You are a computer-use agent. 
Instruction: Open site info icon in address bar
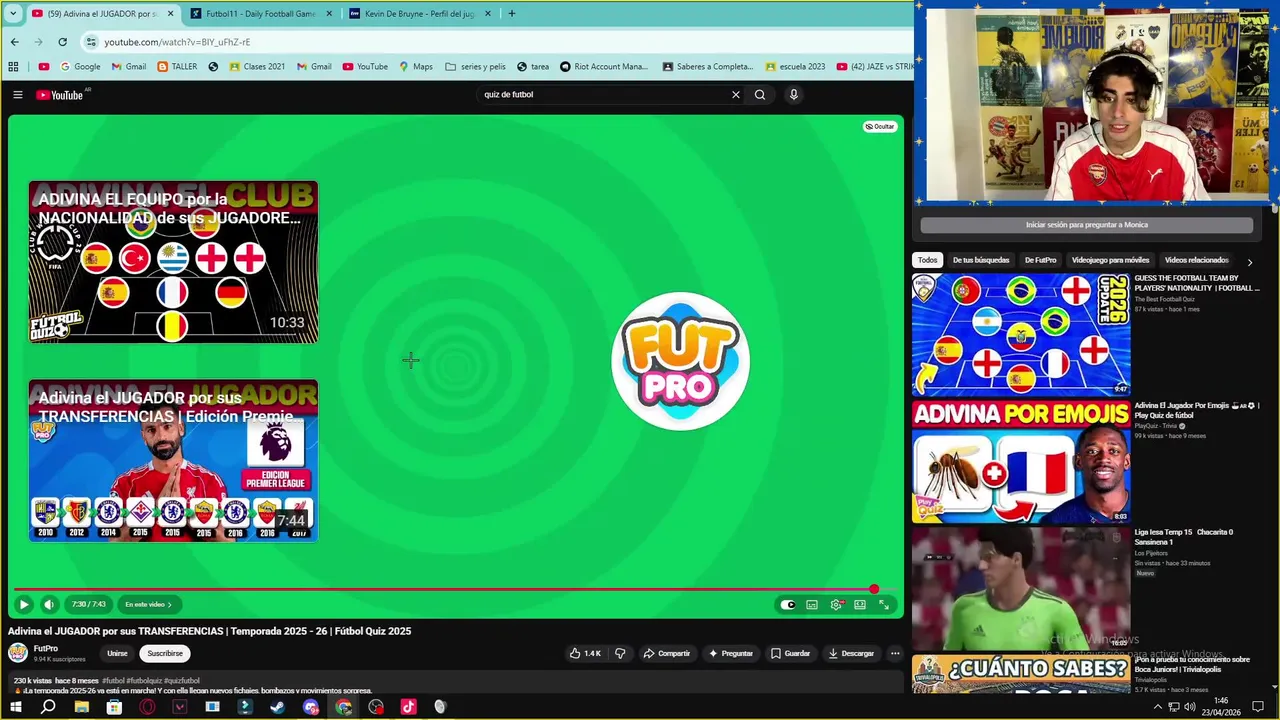(x=91, y=42)
